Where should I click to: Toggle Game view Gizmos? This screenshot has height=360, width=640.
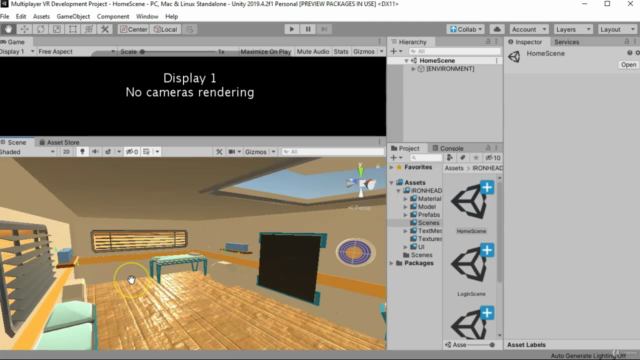[364, 52]
